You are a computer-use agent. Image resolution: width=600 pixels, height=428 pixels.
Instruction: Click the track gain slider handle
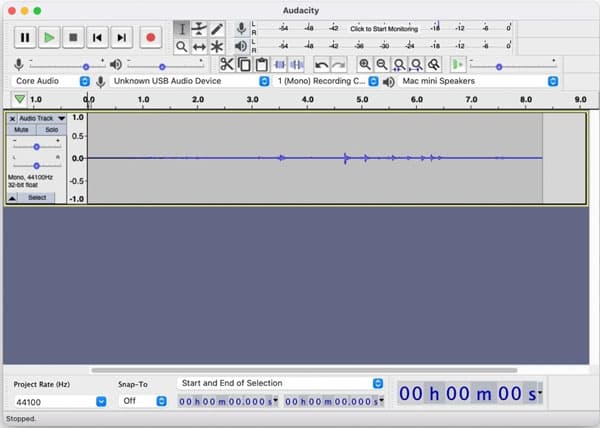[37, 146]
